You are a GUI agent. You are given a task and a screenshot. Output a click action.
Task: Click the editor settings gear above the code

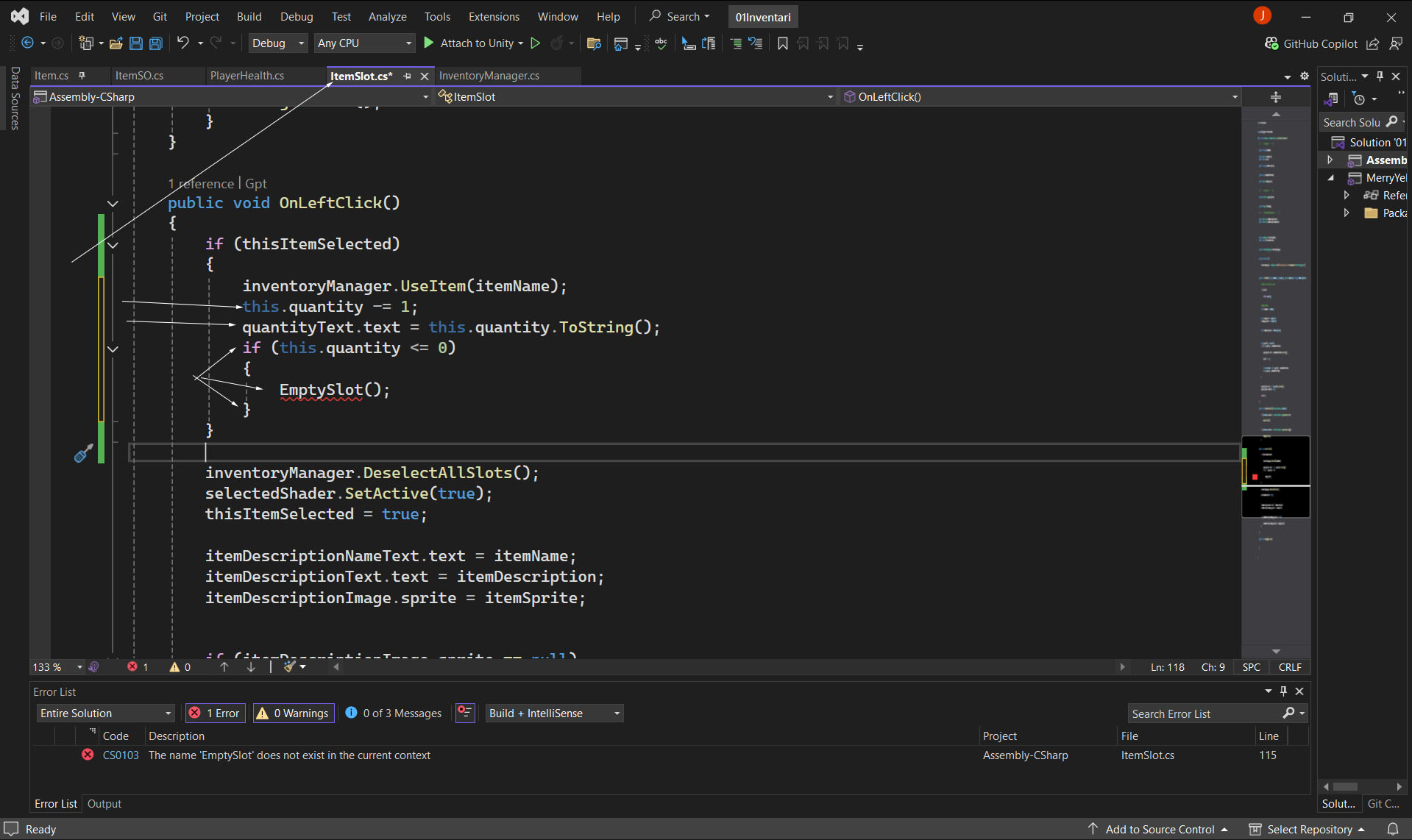pyautogui.click(x=1305, y=76)
